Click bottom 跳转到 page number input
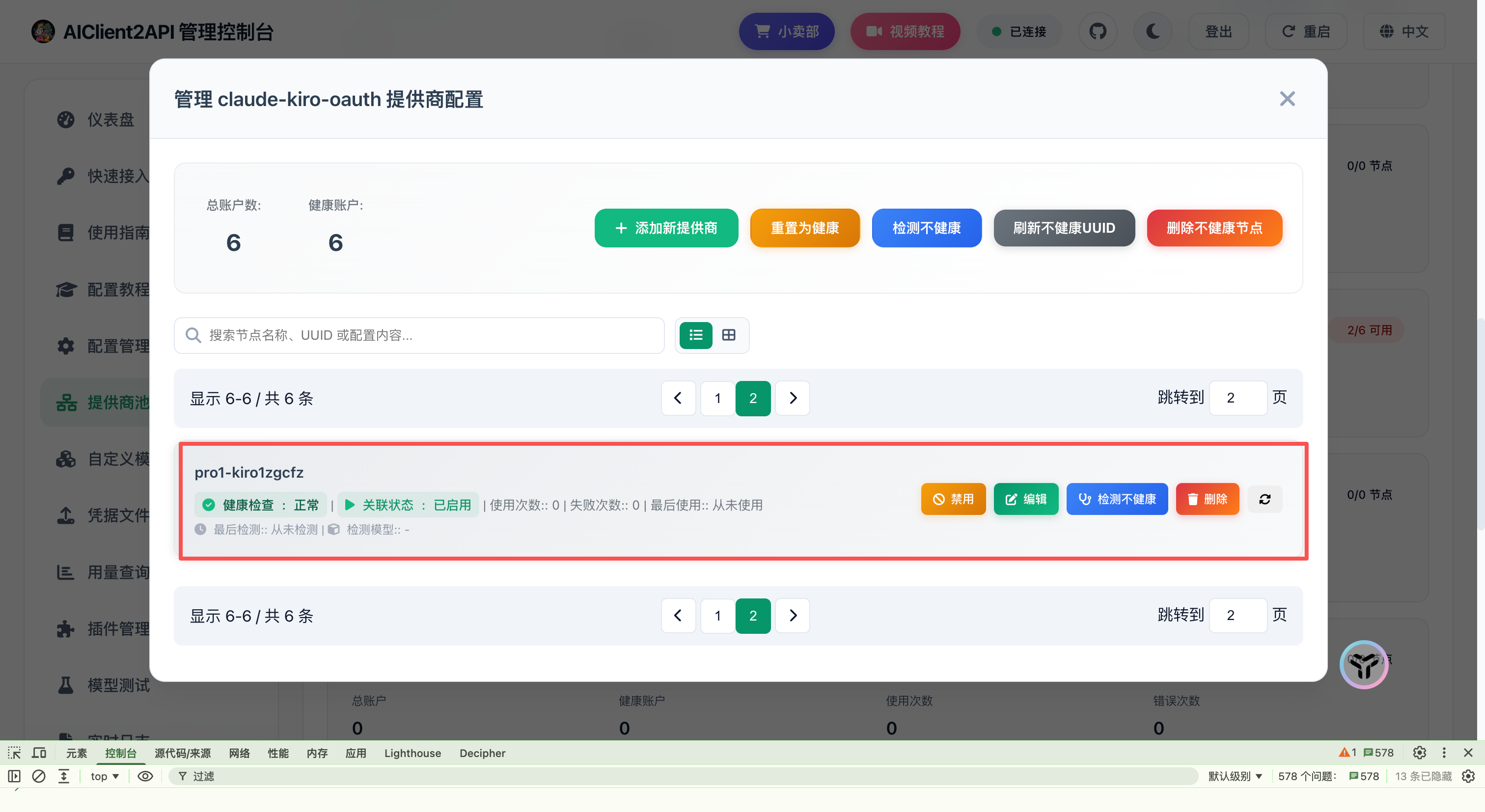The image size is (1485, 812). tap(1237, 616)
